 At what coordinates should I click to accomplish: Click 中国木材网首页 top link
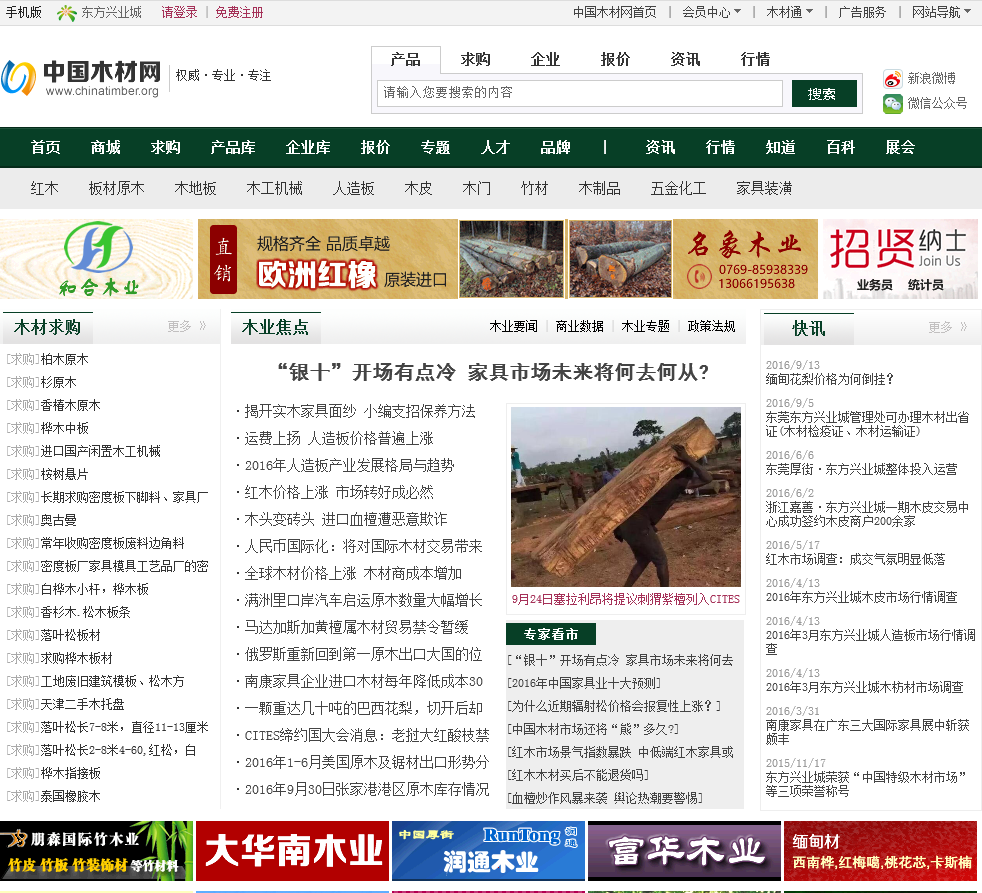[615, 12]
